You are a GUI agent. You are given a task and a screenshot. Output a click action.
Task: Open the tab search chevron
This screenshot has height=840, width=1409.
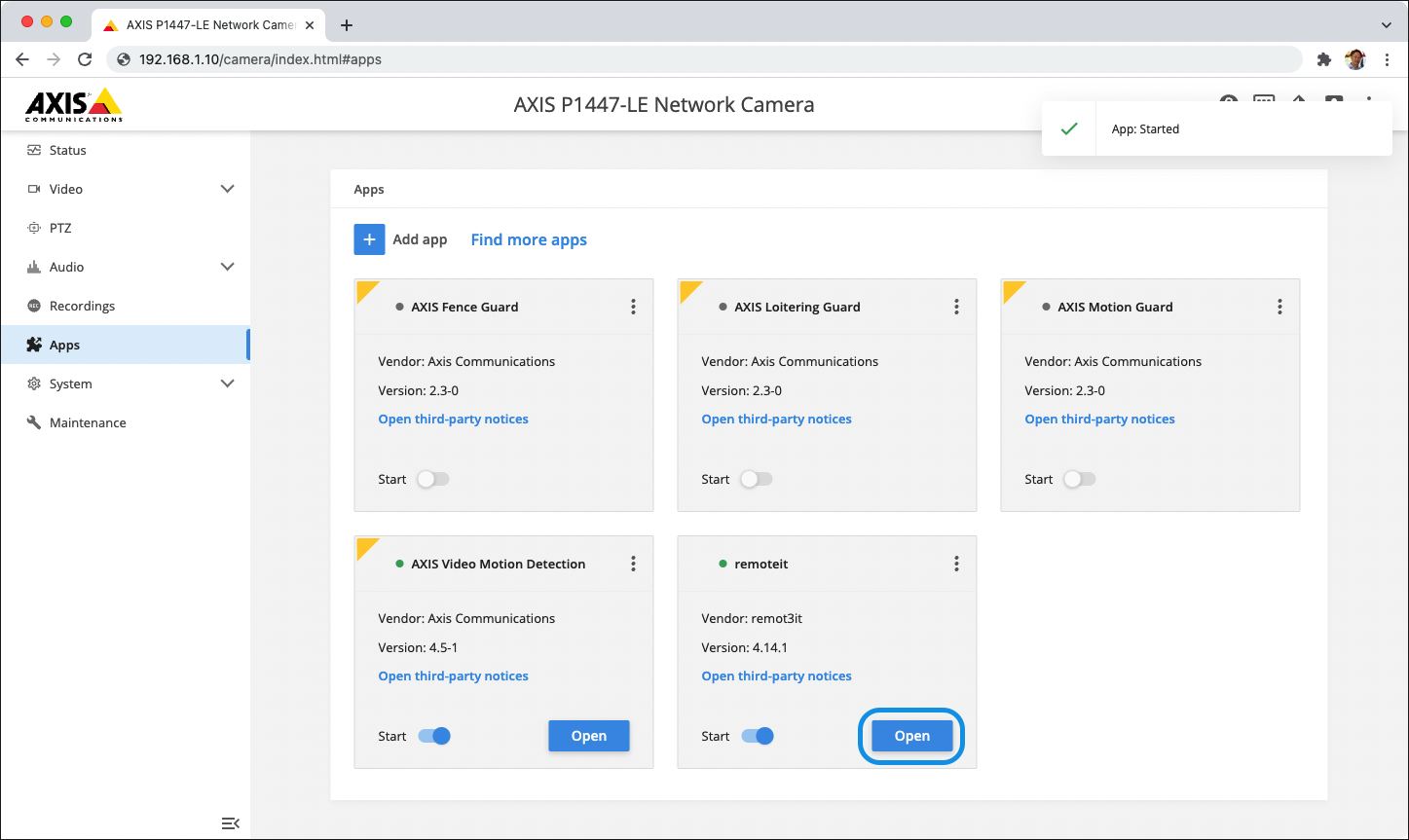click(x=1387, y=24)
